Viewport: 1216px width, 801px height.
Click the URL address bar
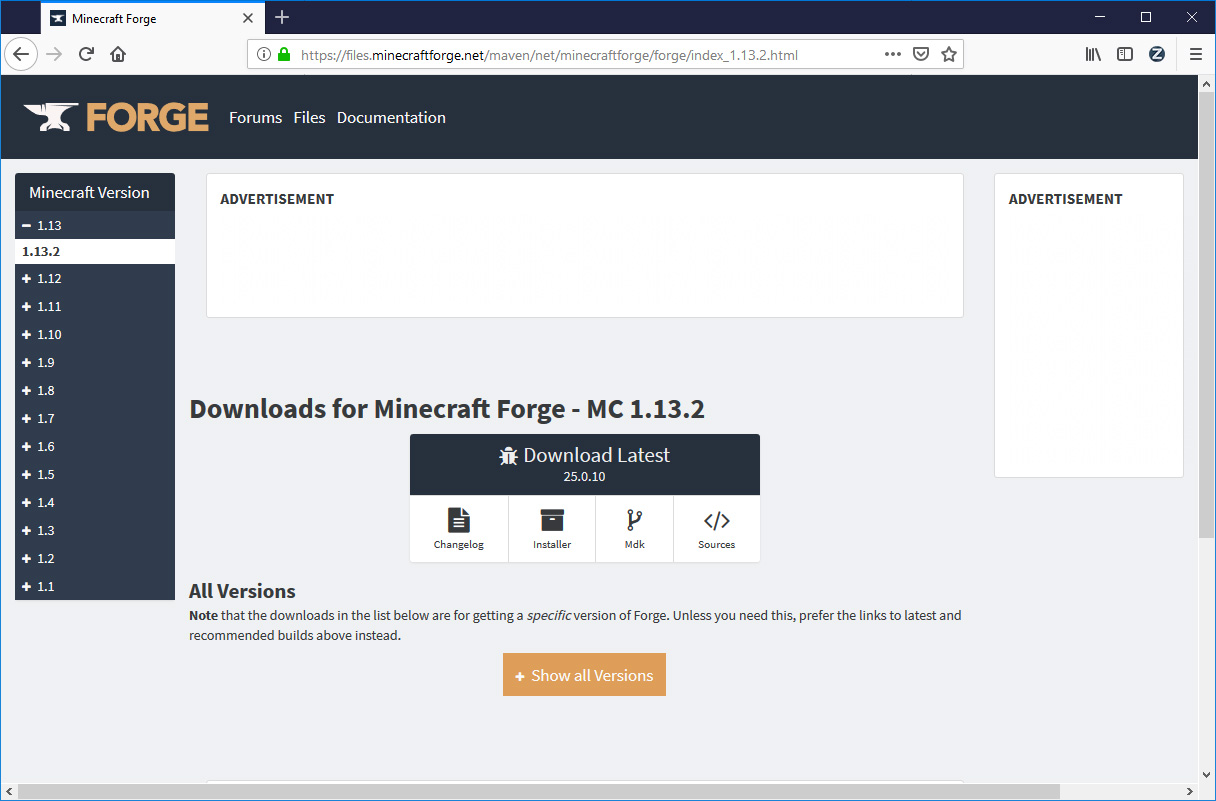580,55
